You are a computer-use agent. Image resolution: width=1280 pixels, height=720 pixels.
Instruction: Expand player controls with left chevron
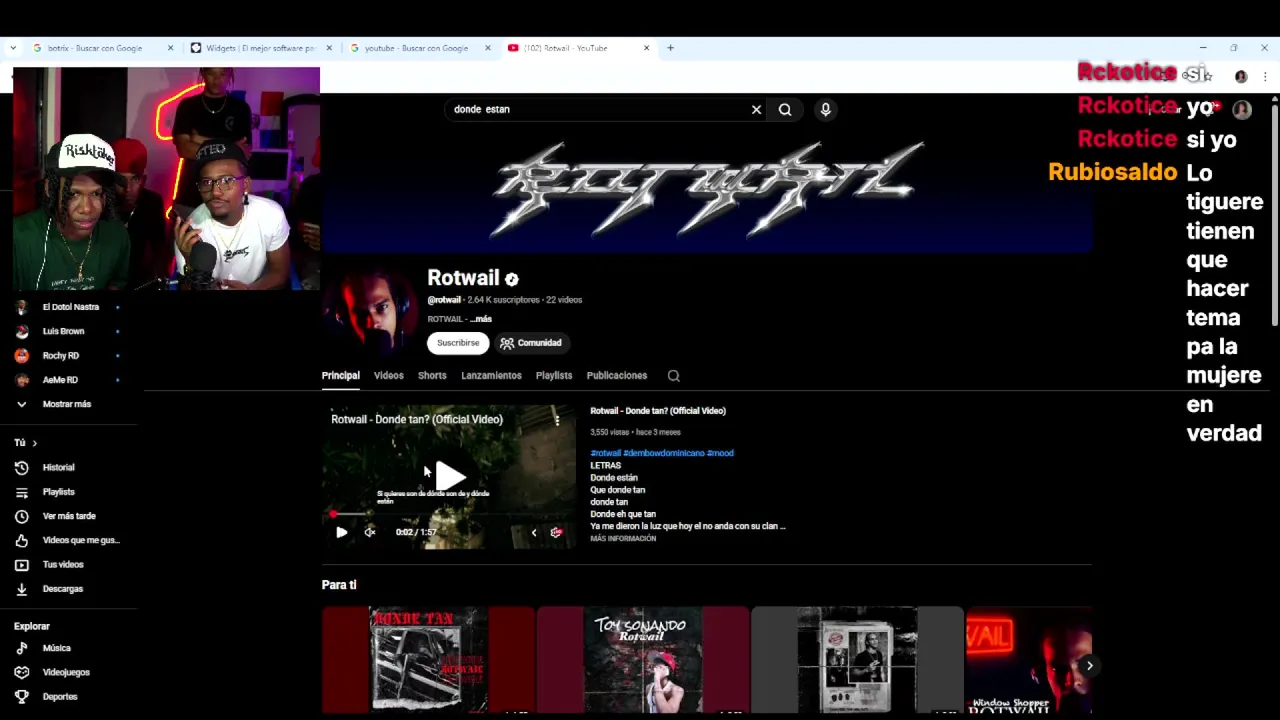click(533, 532)
